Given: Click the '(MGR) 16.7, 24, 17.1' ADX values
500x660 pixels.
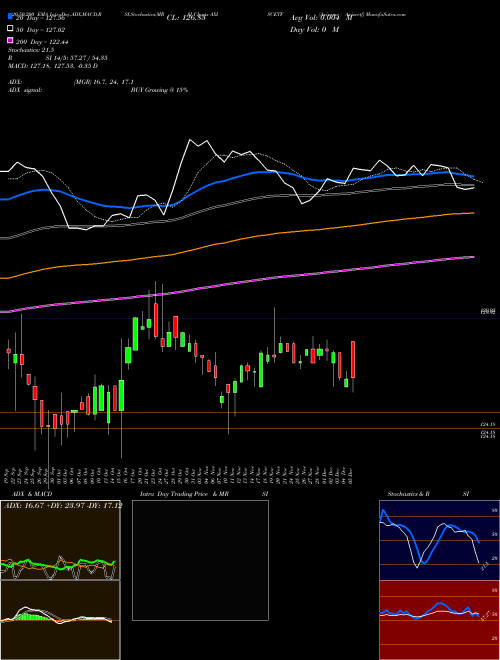Looking at the screenshot, I should (x=104, y=82).
